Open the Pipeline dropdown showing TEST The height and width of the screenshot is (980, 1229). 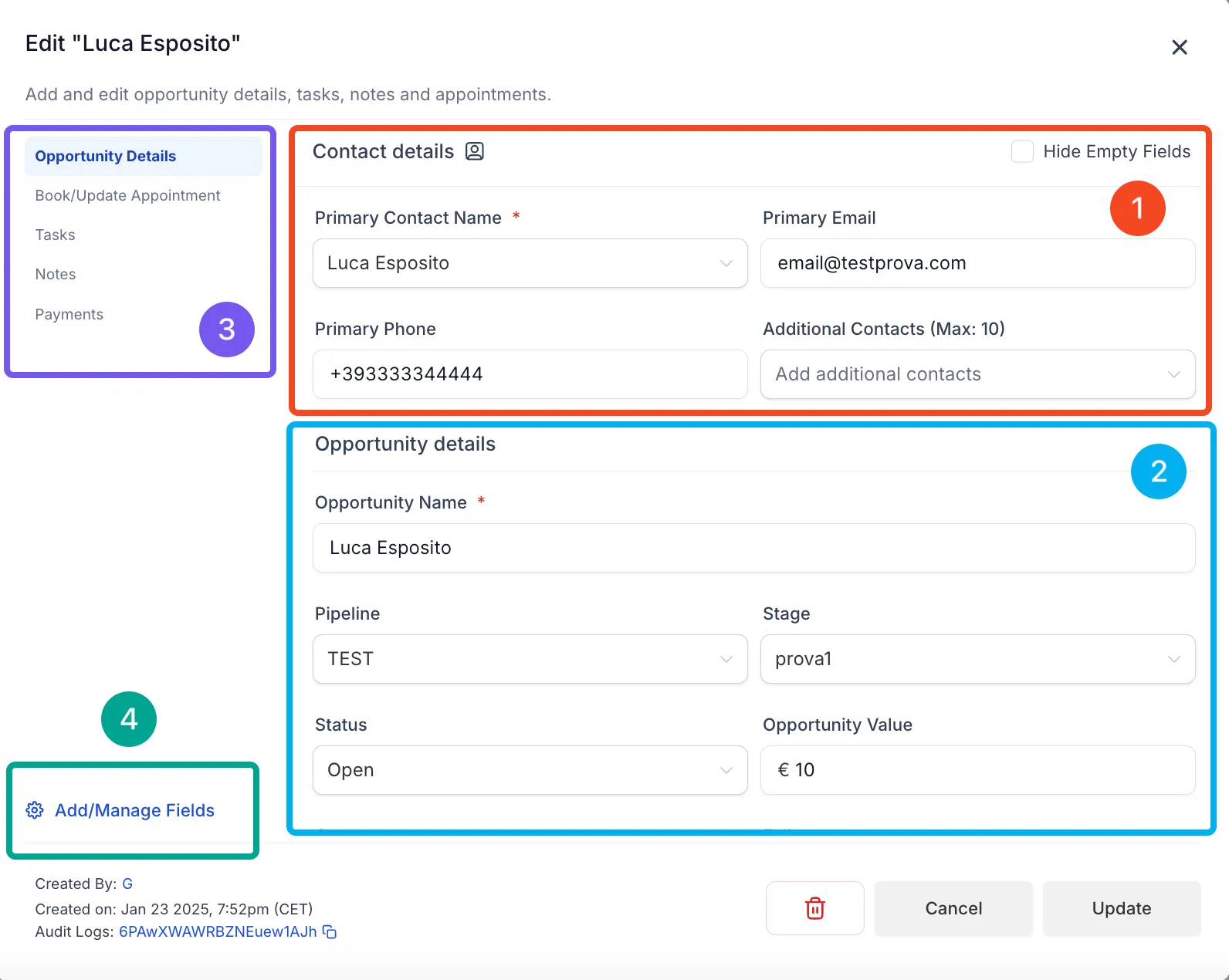coord(530,659)
